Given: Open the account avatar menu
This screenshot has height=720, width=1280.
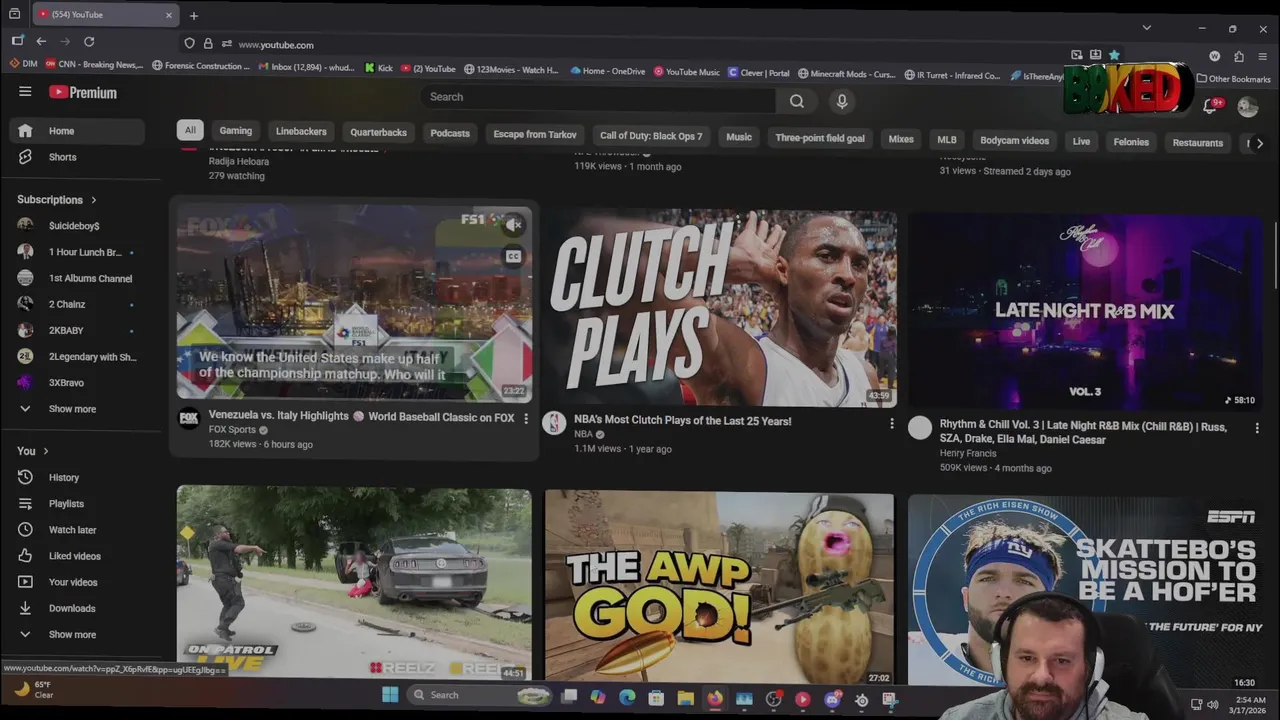Looking at the screenshot, I should coord(1247,107).
